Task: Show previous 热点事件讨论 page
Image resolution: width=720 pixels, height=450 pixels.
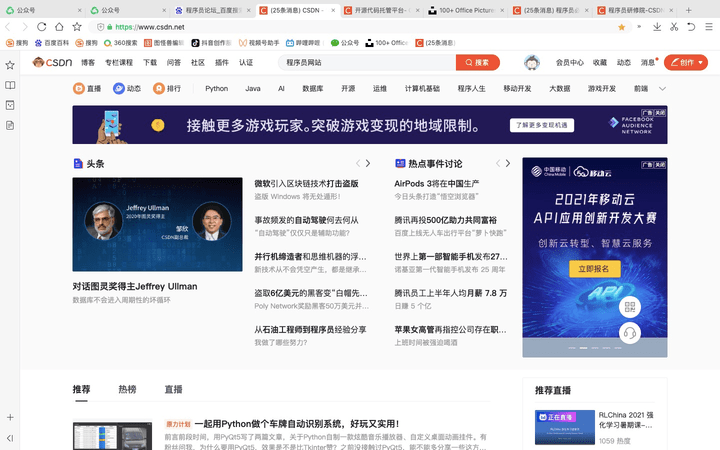Action: [498, 163]
